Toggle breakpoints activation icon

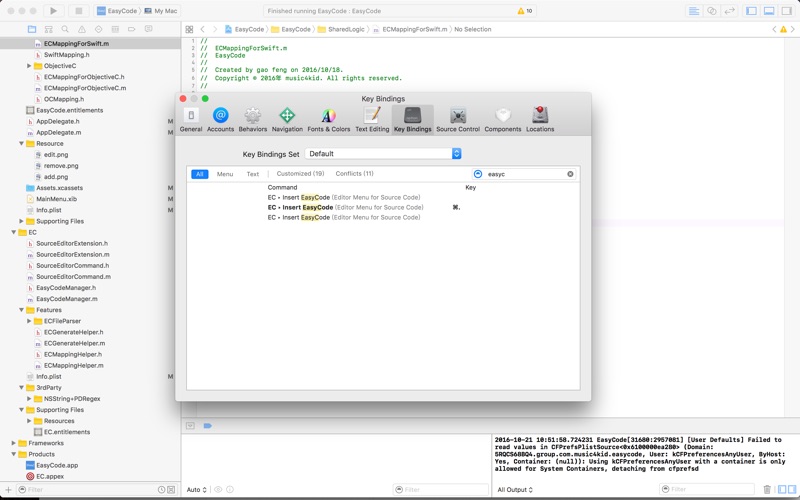point(207,426)
